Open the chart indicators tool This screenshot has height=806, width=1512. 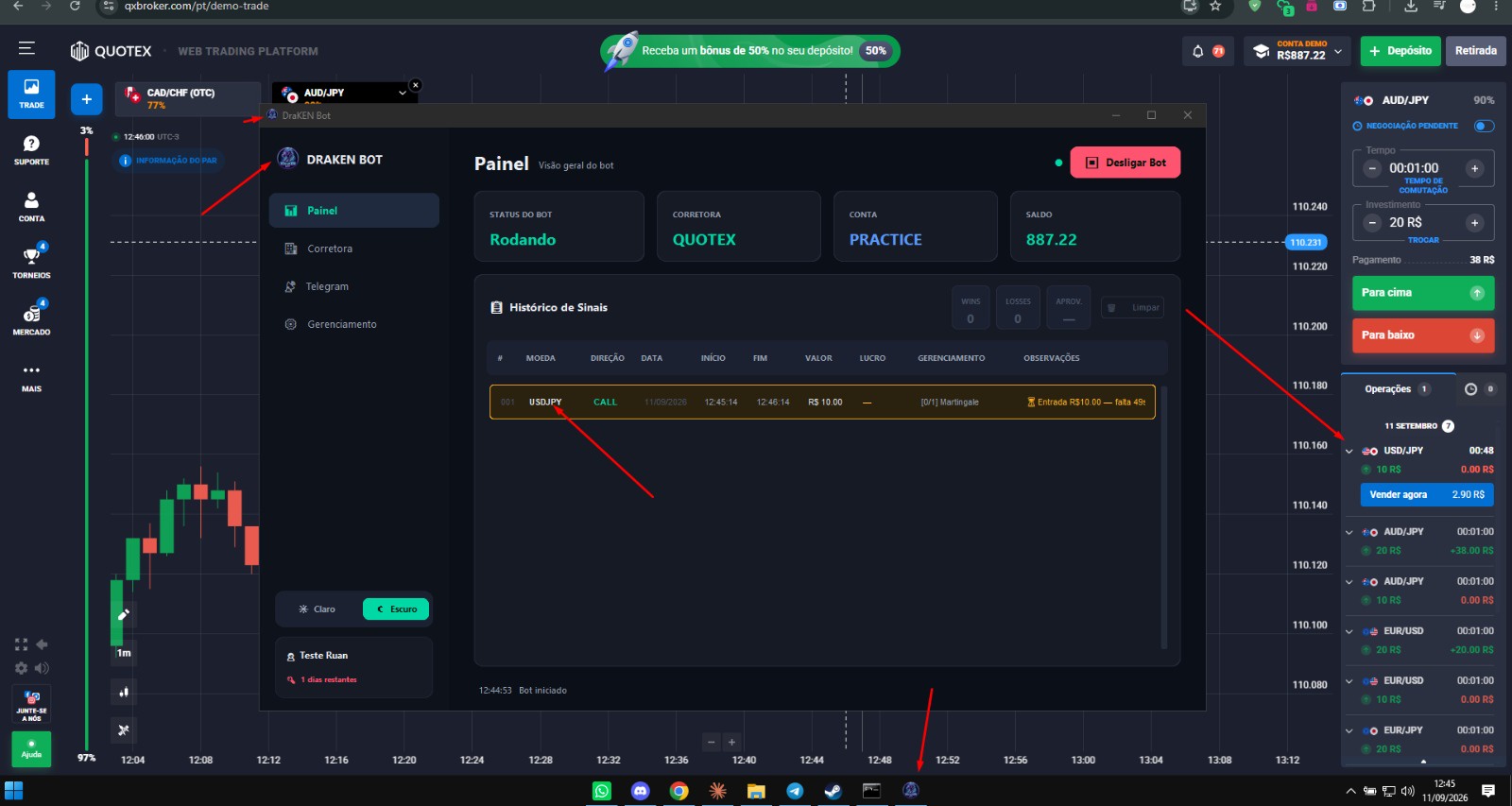[x=123, y=729]
